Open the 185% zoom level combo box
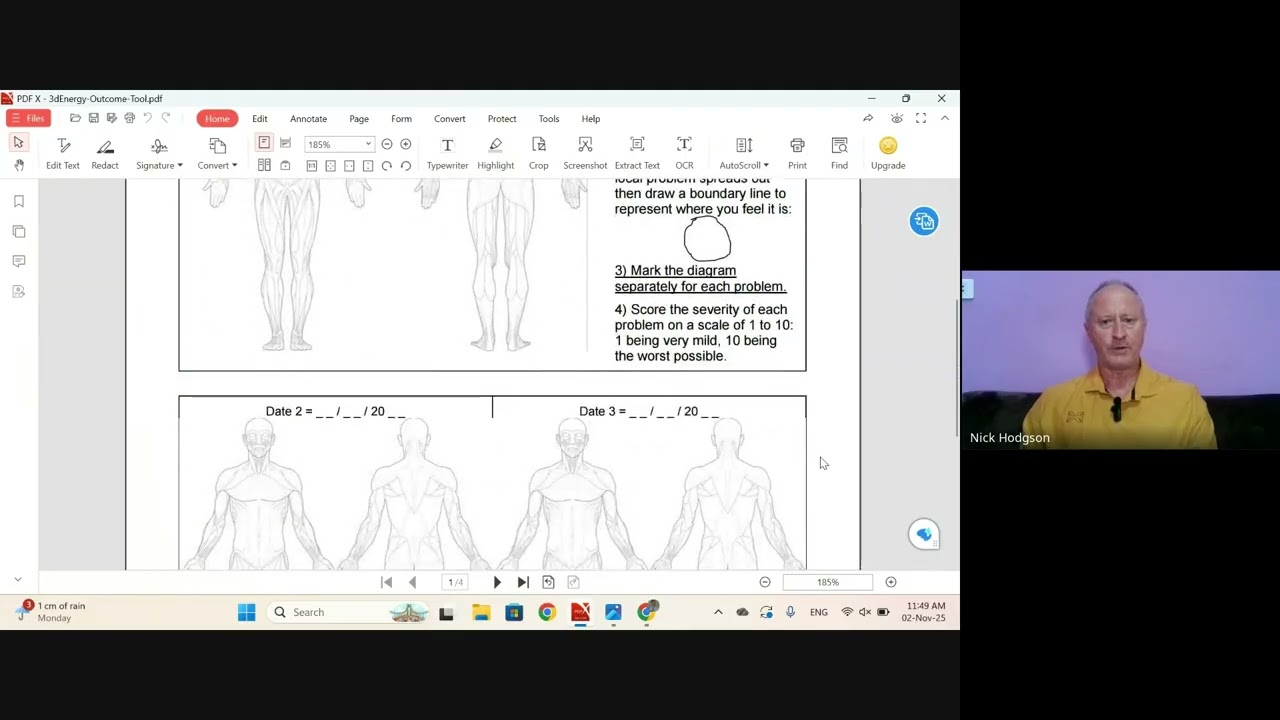 coord(339,145)
